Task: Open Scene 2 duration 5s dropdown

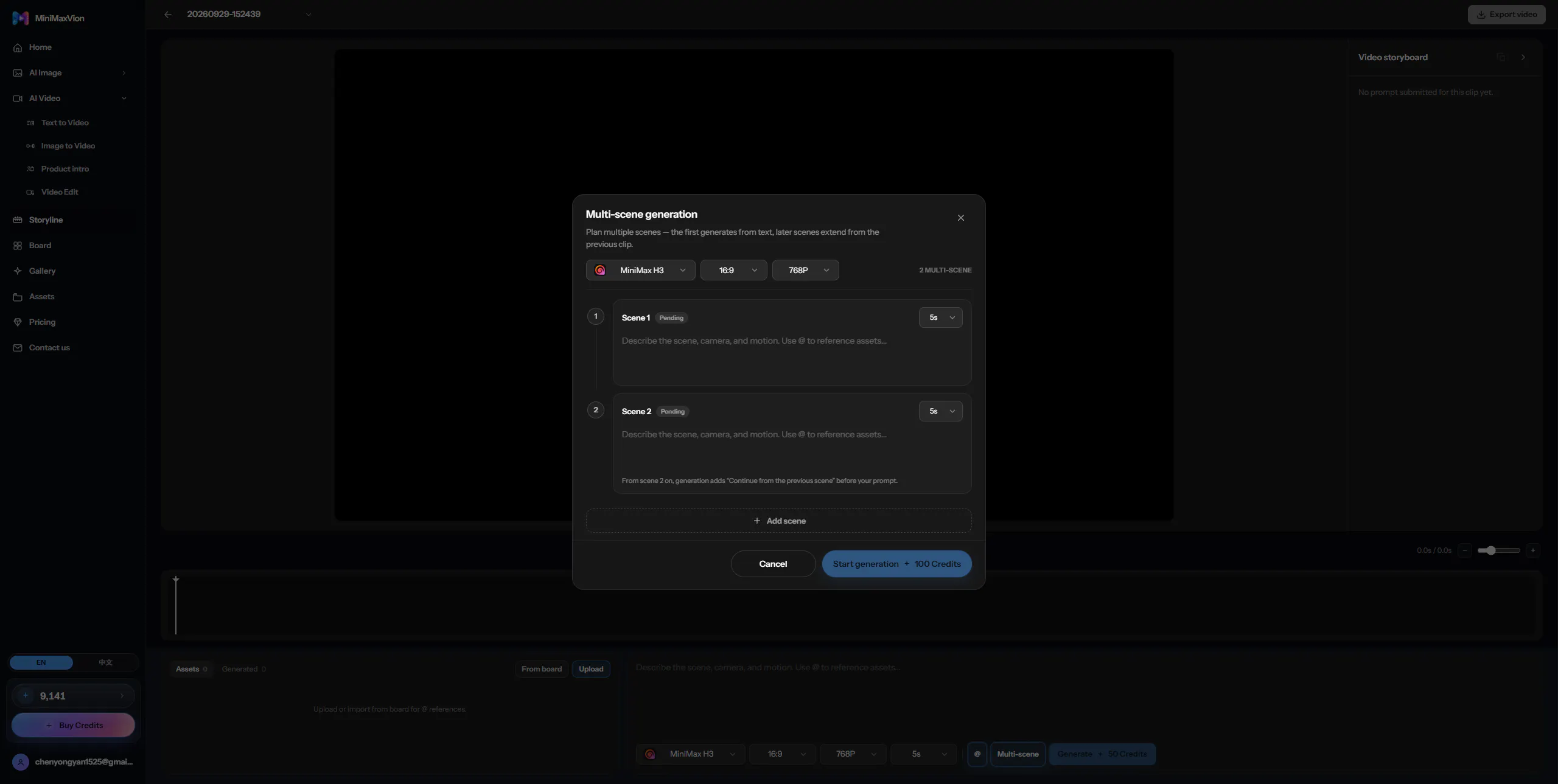Action: (940, 411)
